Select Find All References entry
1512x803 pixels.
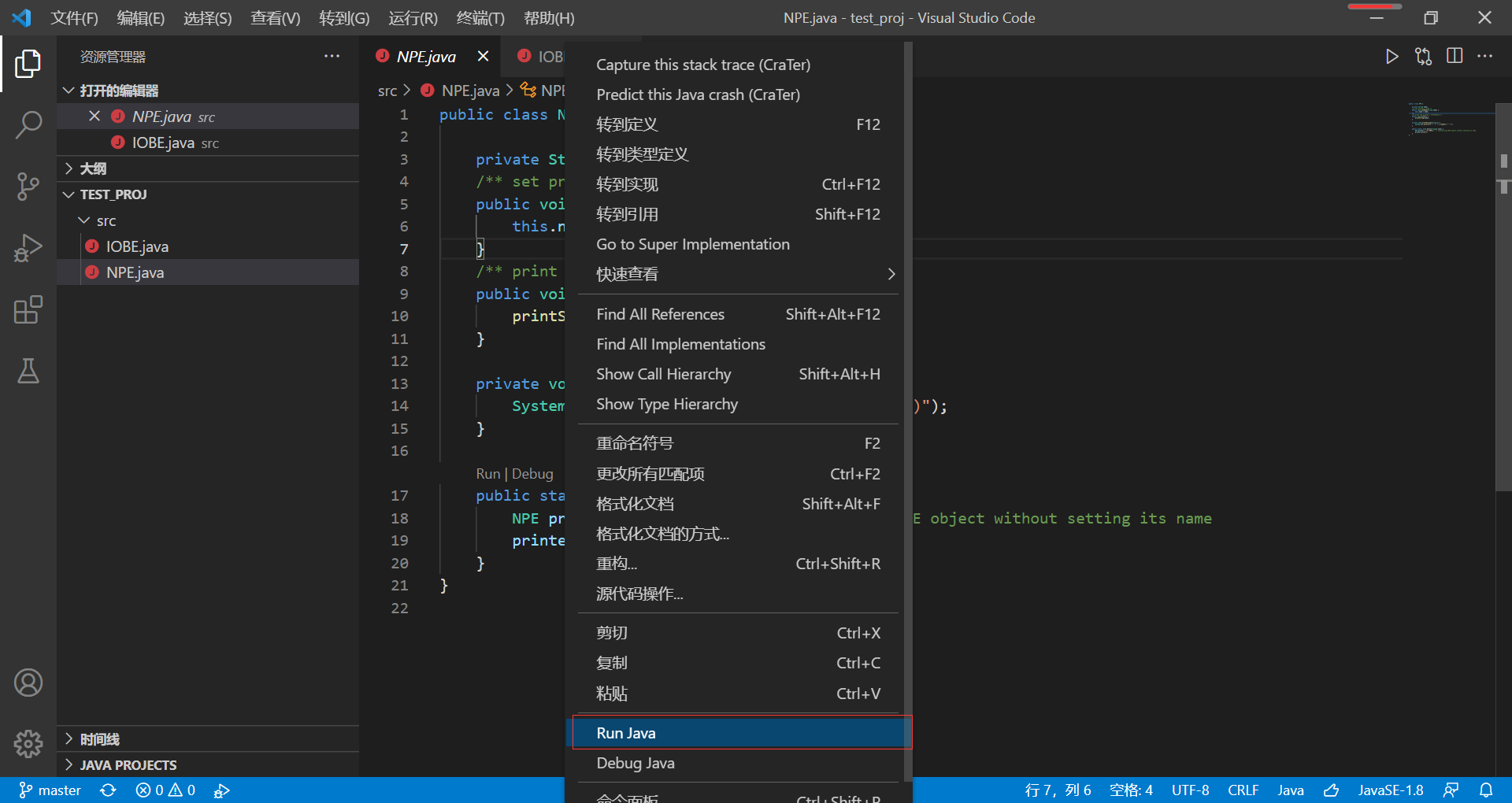739,314
